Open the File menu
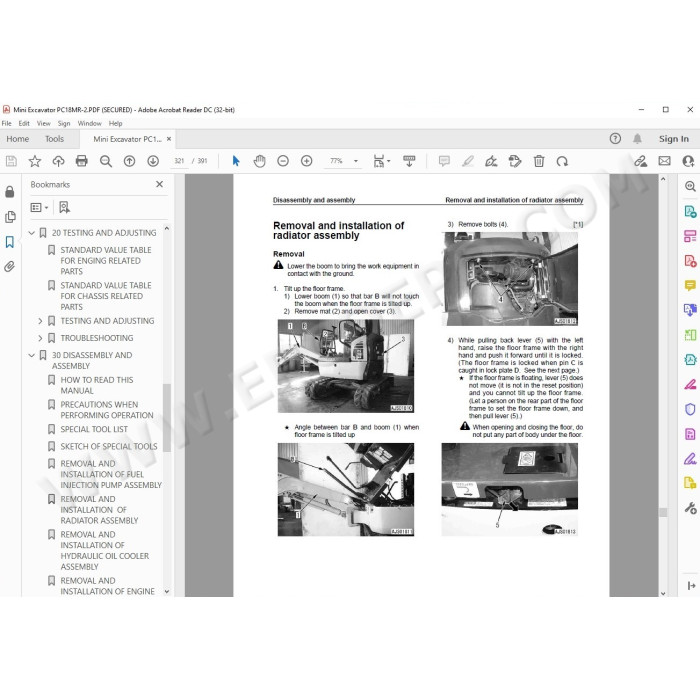This screenshot has width=700, height=700. pos(7,123)
